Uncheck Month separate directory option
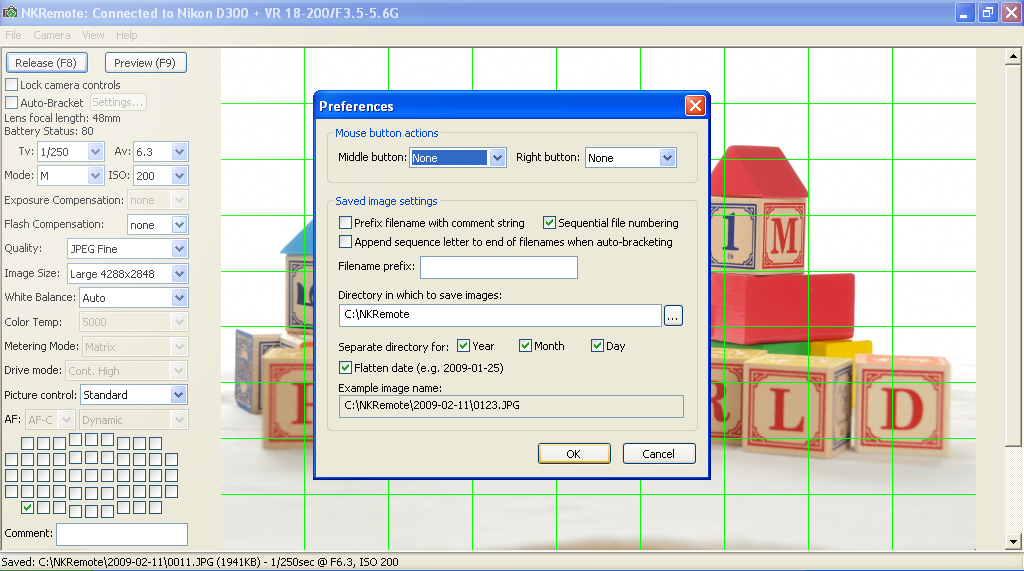The image size is (1024, 571). click(525, 346)
